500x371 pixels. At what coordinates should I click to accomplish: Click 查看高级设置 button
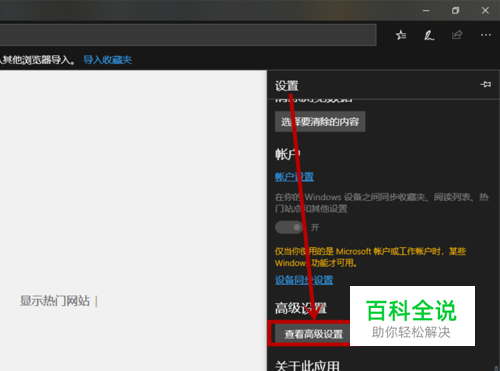[313, 334]
